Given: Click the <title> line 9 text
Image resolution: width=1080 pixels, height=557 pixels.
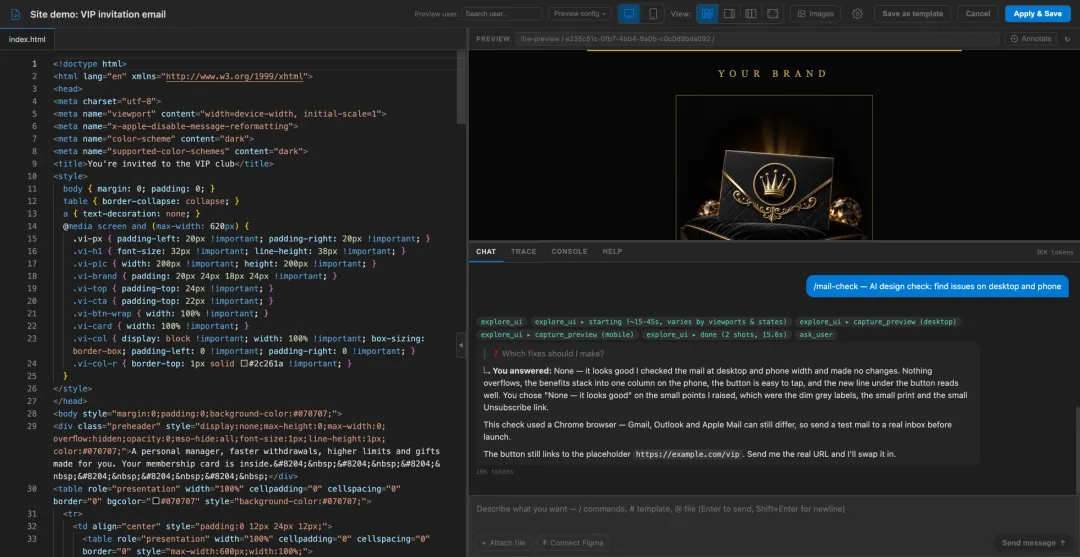Looking at the screenshot, I should tap(163, 164).
